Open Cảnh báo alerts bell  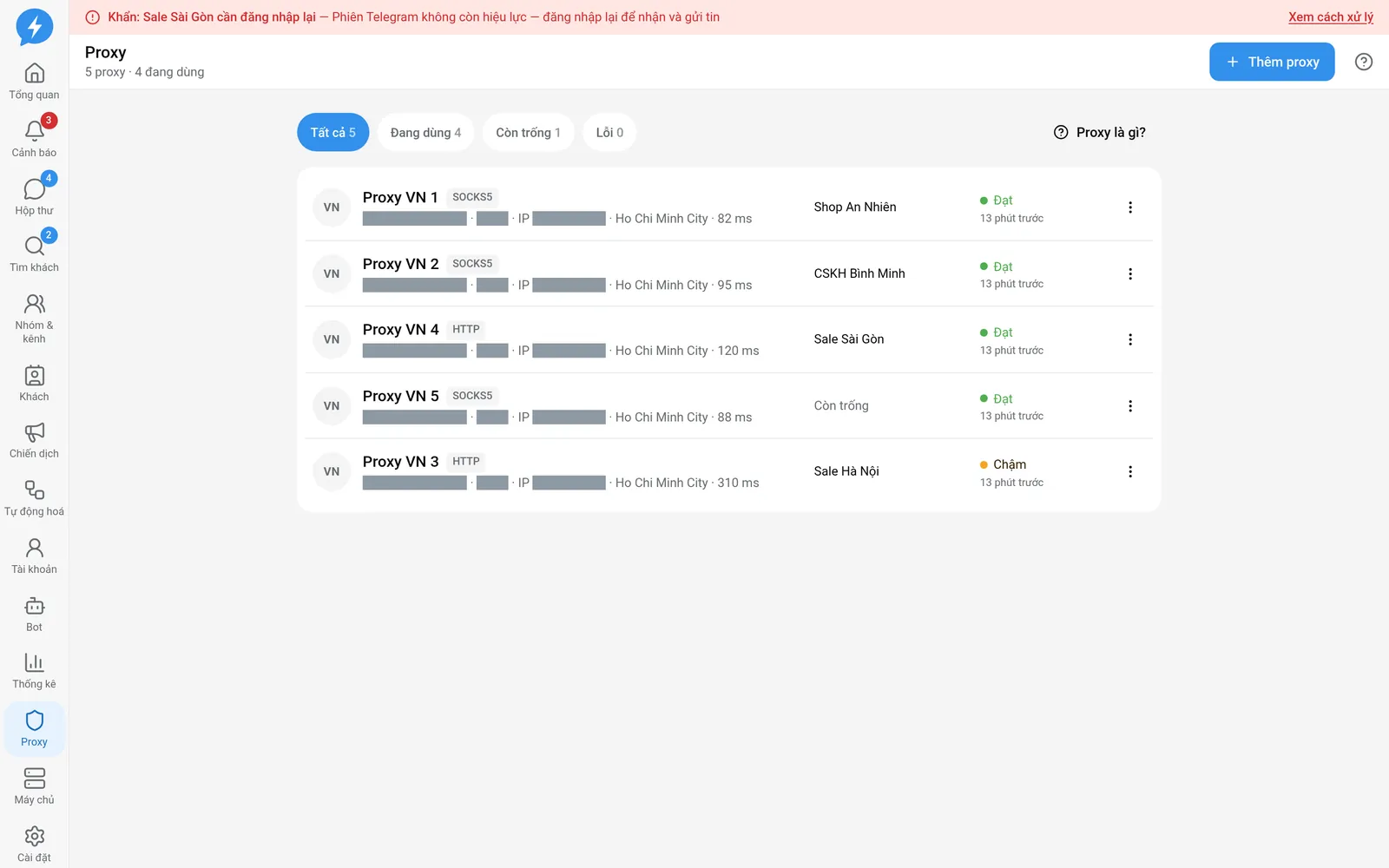coord(34,139)
